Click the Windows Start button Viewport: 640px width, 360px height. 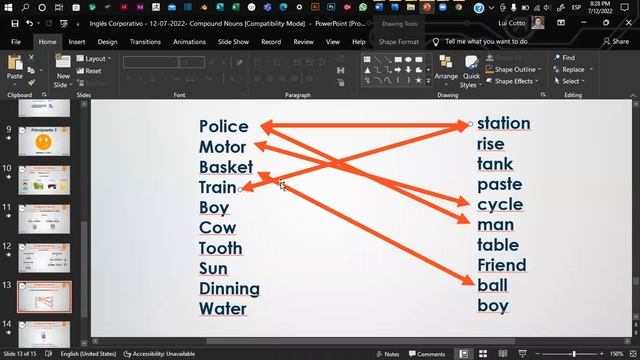pos(8,7)
